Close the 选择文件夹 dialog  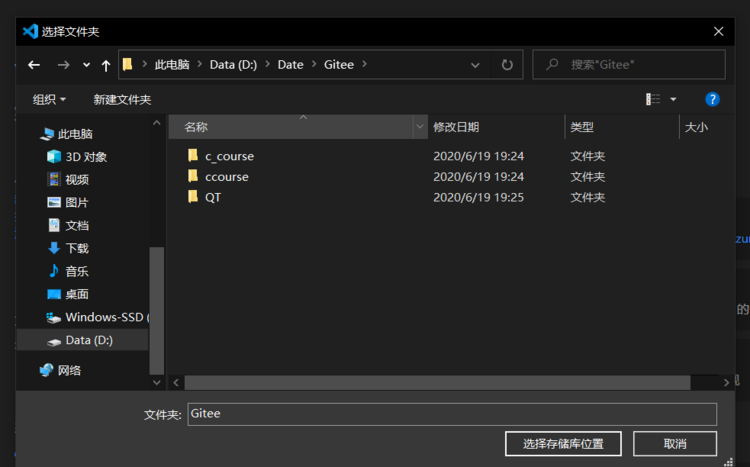[718, 32]
